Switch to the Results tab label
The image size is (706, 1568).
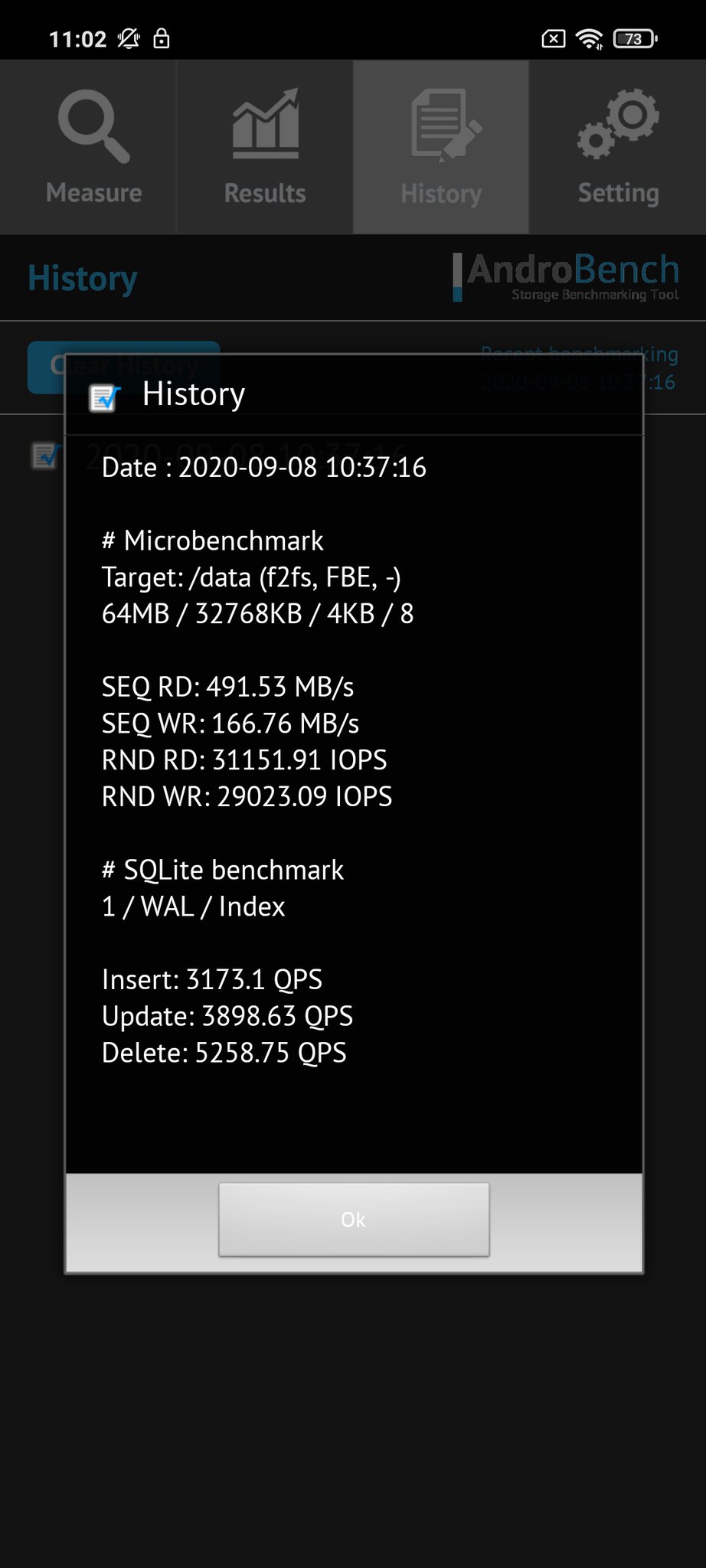pos(265,193)
